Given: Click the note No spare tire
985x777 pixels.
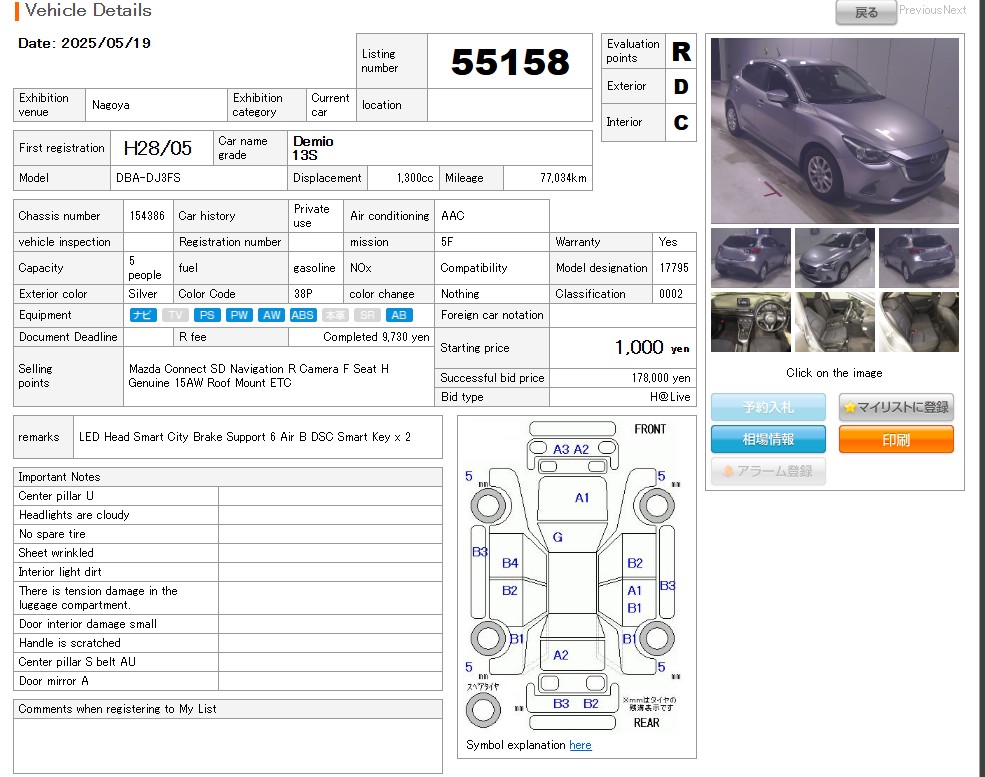Looking at the screenshot, I should [x=52, y=534].
